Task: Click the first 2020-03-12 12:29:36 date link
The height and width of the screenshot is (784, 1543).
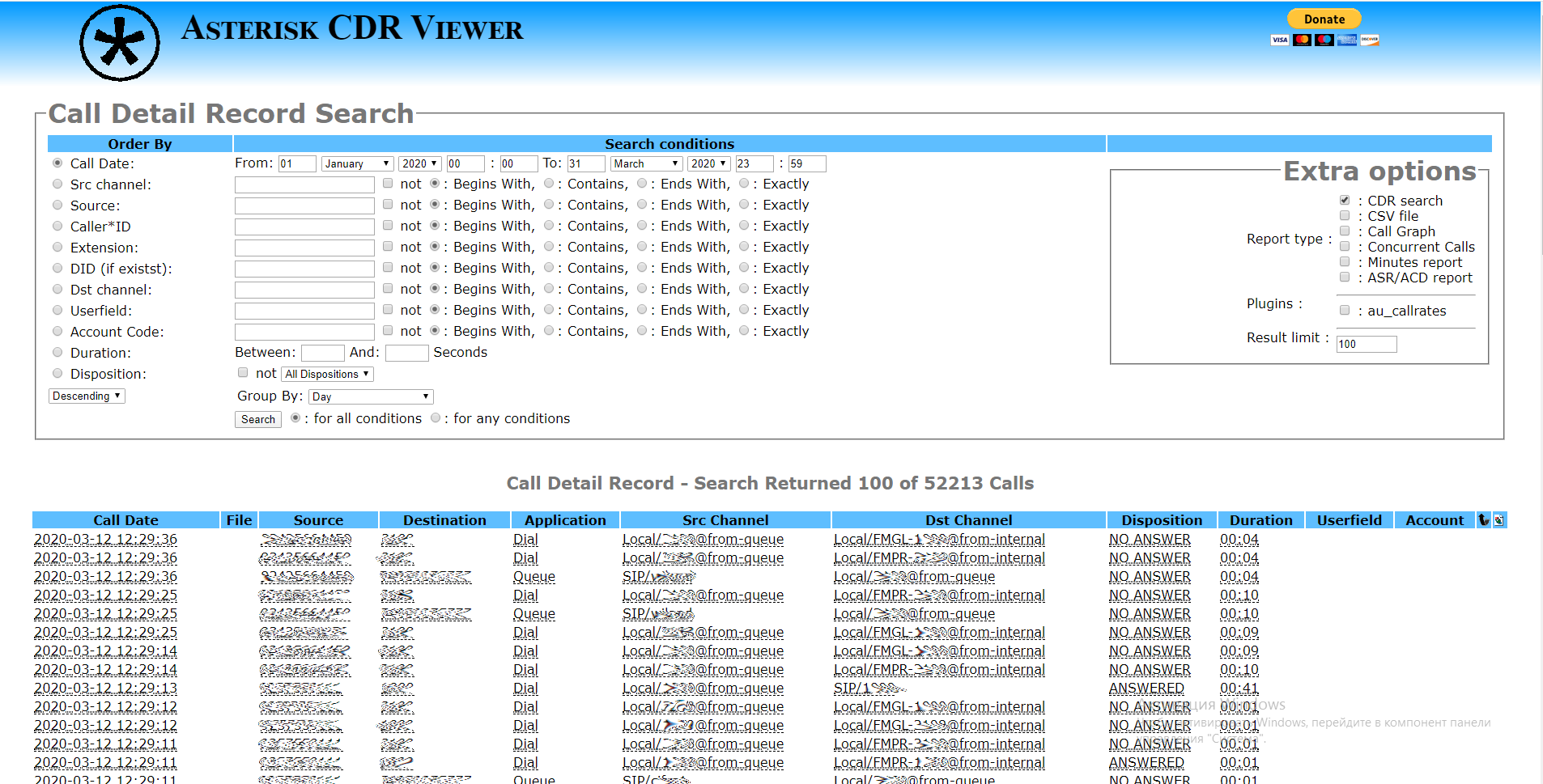Action: tap(105, 539)
